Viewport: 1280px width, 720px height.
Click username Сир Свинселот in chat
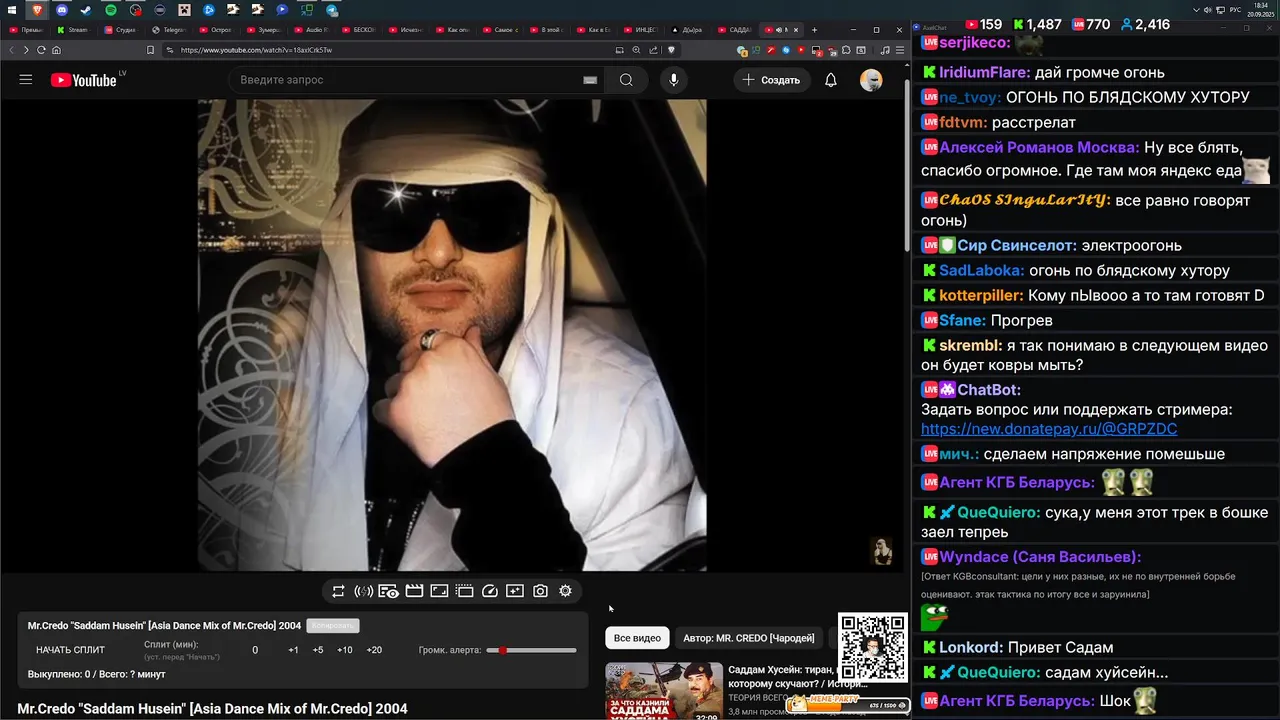coord(1017,245)
